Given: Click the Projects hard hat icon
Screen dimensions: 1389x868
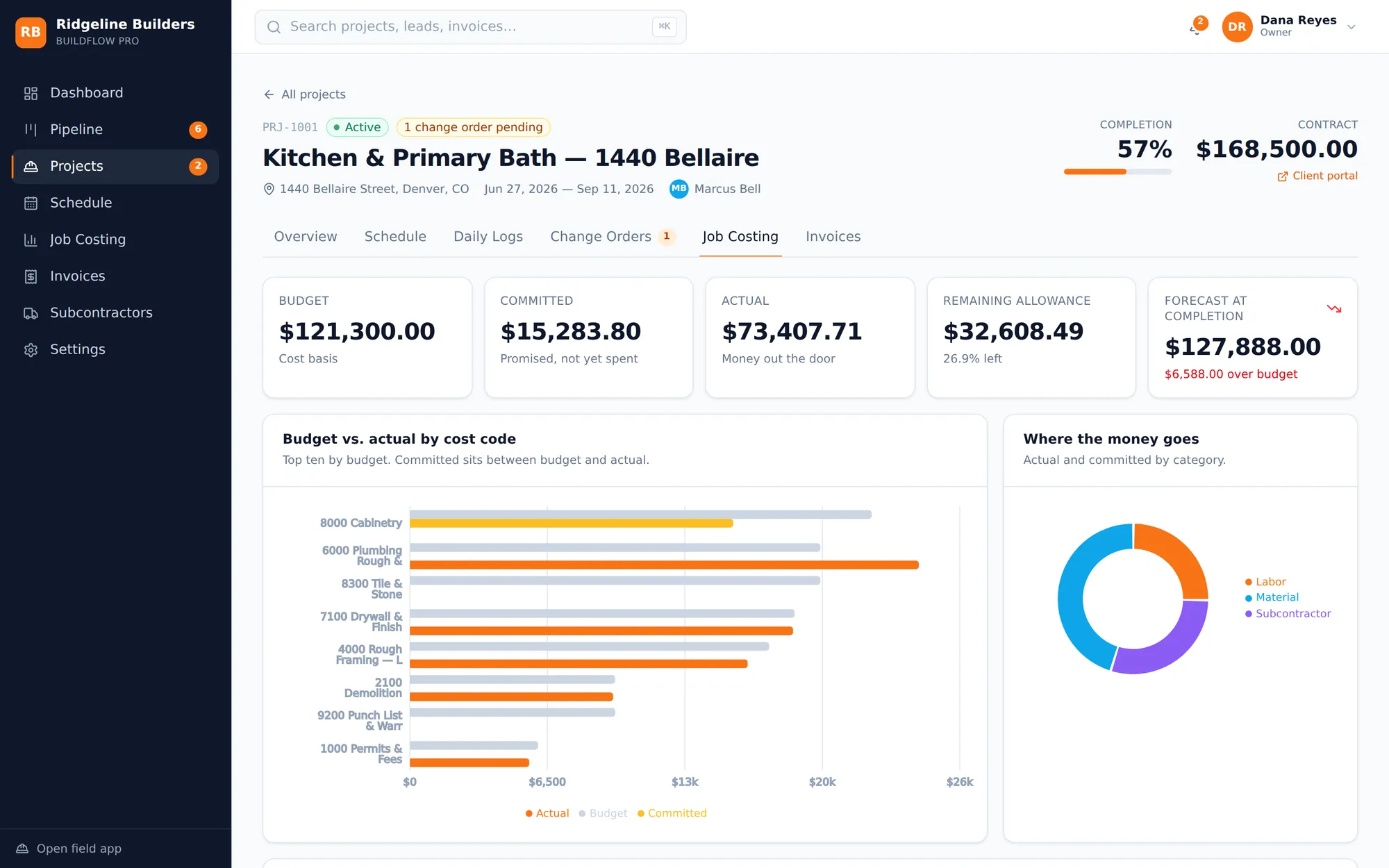Looking at the screenshot, I should [x=31, y=167].
